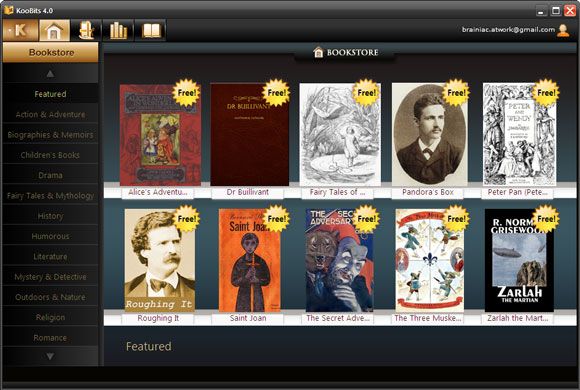Select Biographies & Memoirs category

pyautogui.click(x=50, y=135)
